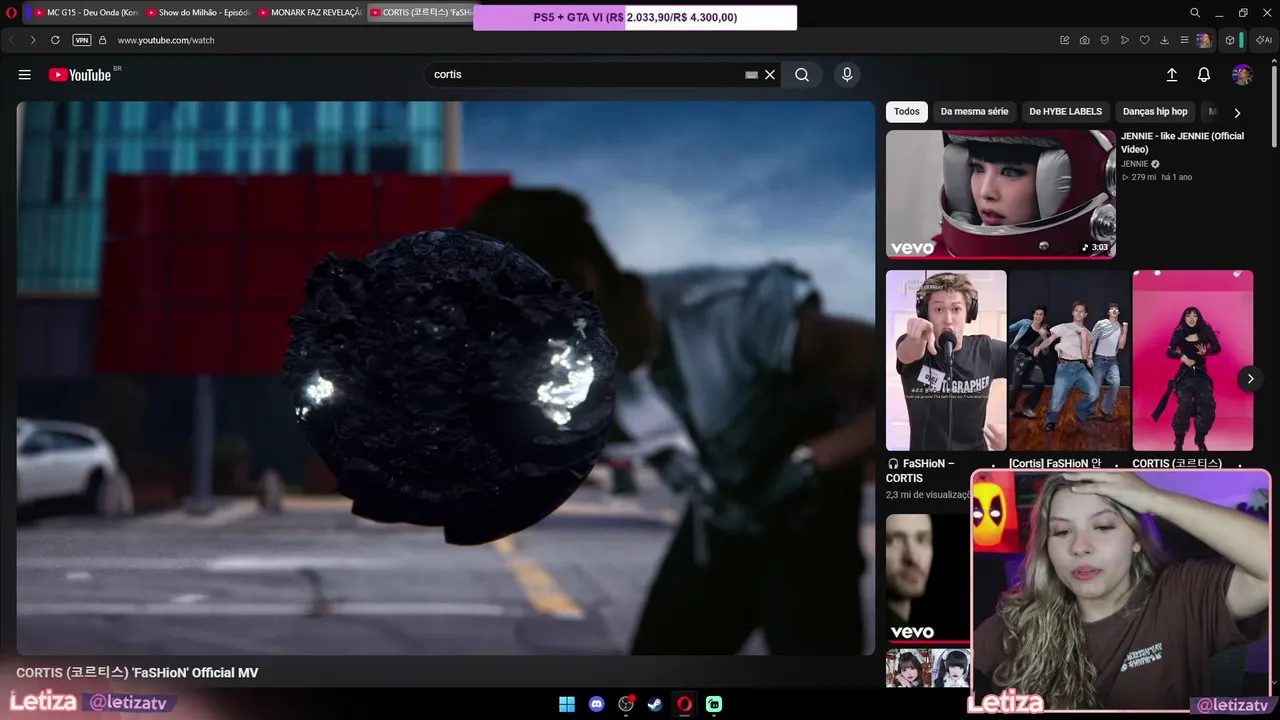Filter by Danças hip hop chip
1280x720 pixels.
click(1155, 112)
